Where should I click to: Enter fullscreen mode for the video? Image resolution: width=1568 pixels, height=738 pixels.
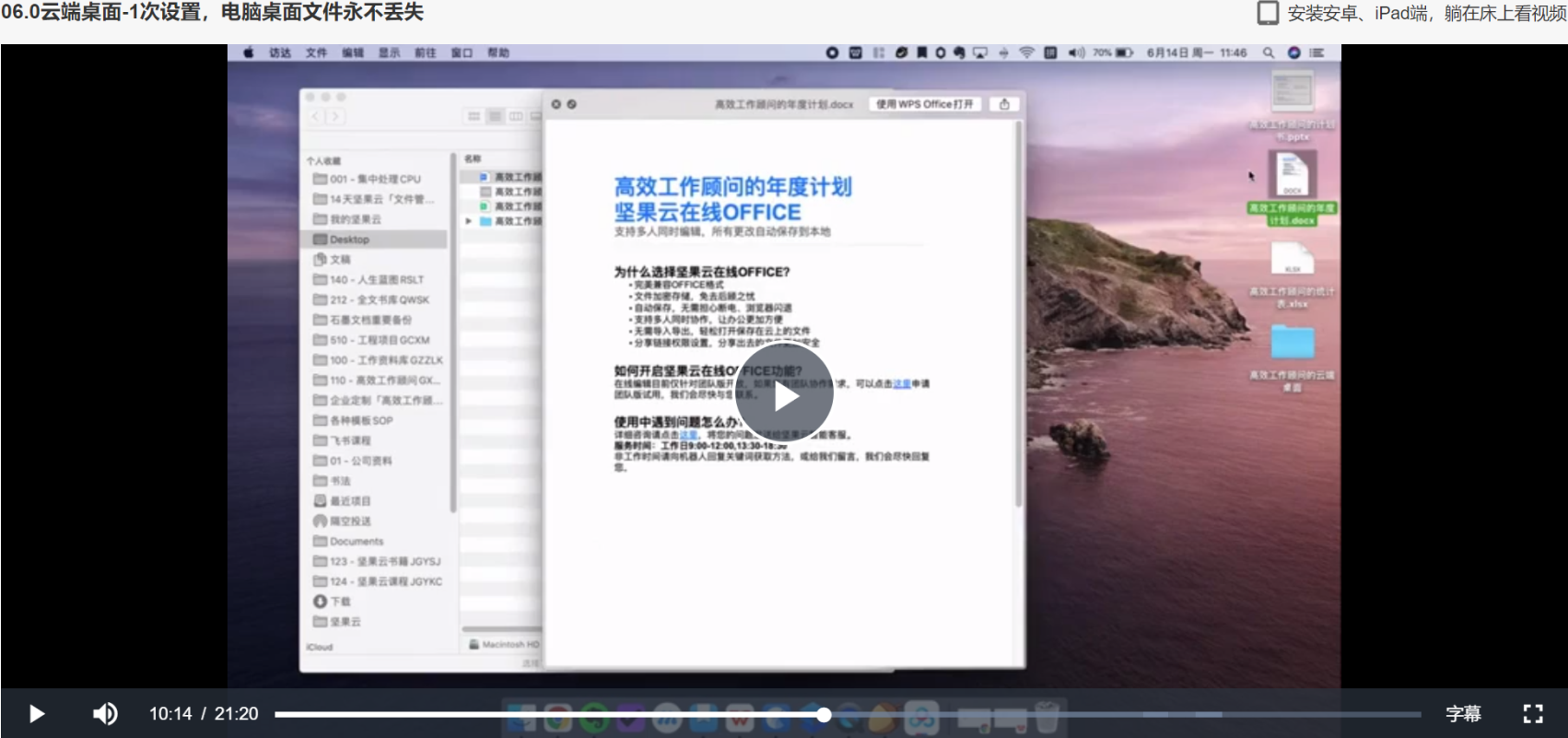1533,714
